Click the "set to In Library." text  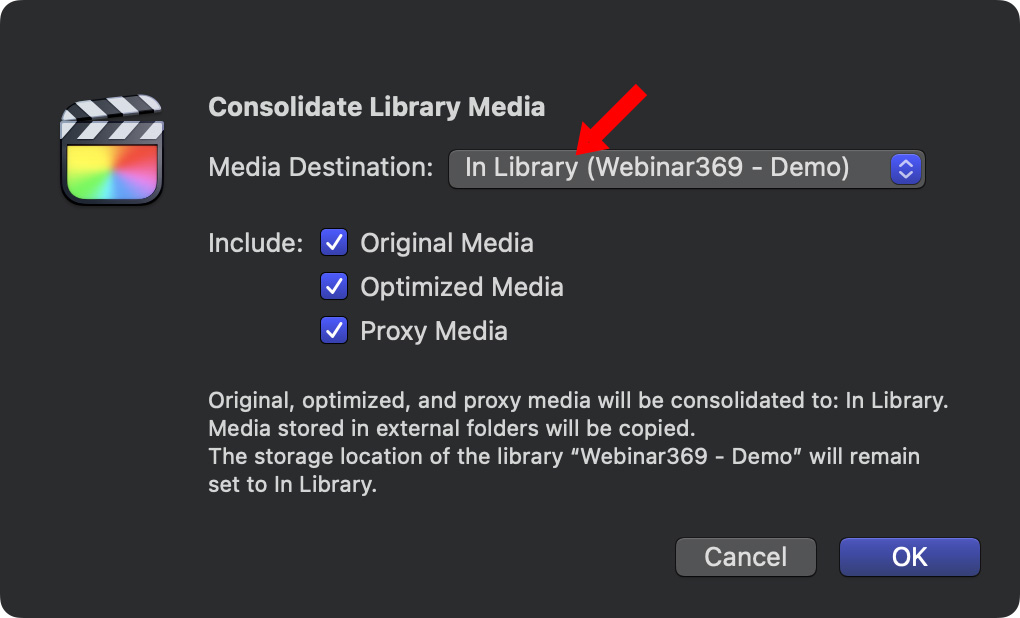tap(292, 485)
